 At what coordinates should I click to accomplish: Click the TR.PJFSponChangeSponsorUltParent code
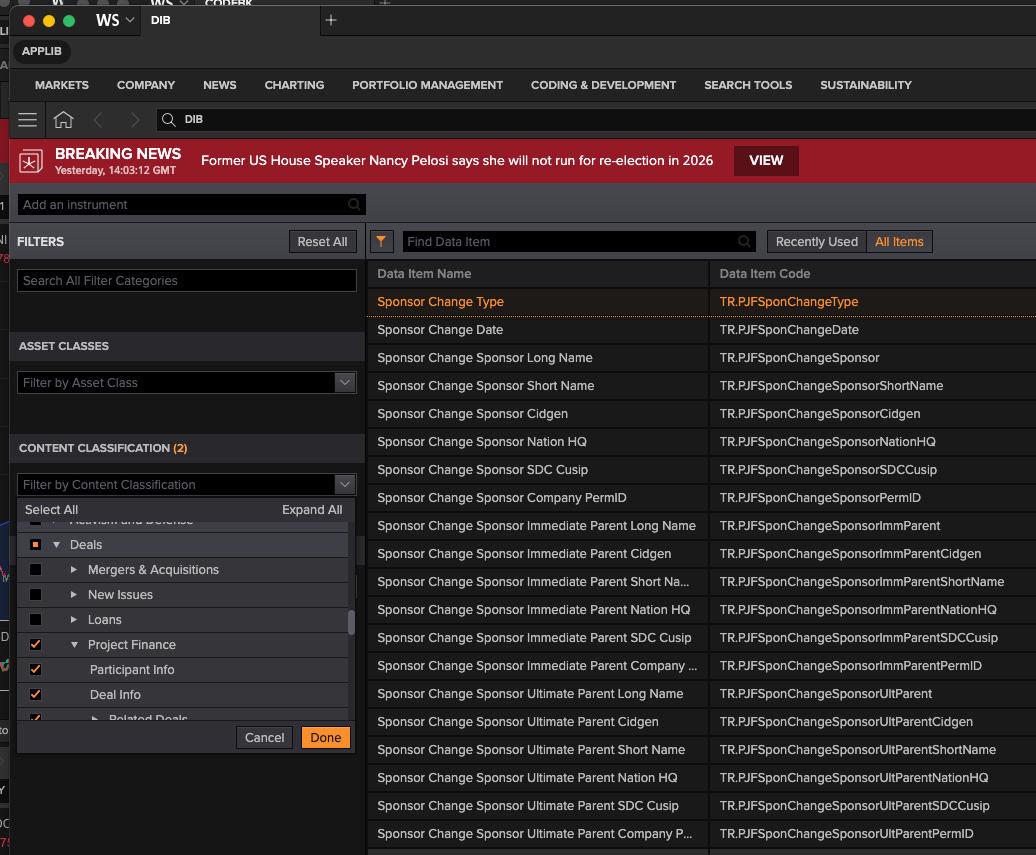[x=825, y=694]
